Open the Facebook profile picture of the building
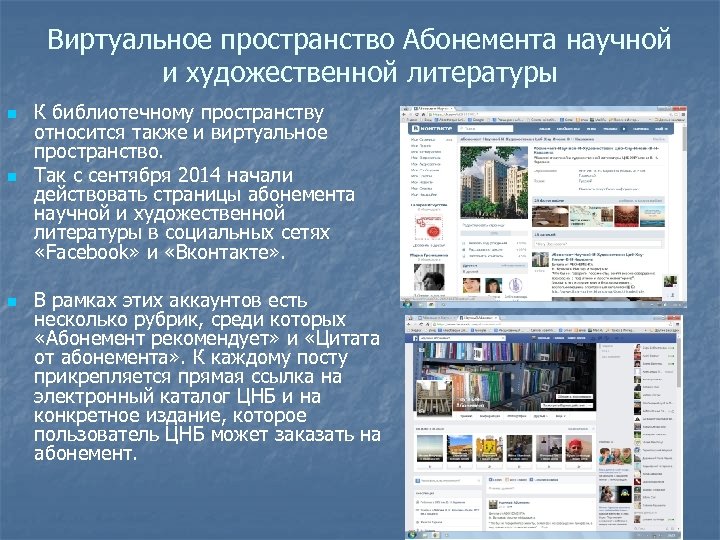Screen dimensions: 720x540 pos(434,398)
